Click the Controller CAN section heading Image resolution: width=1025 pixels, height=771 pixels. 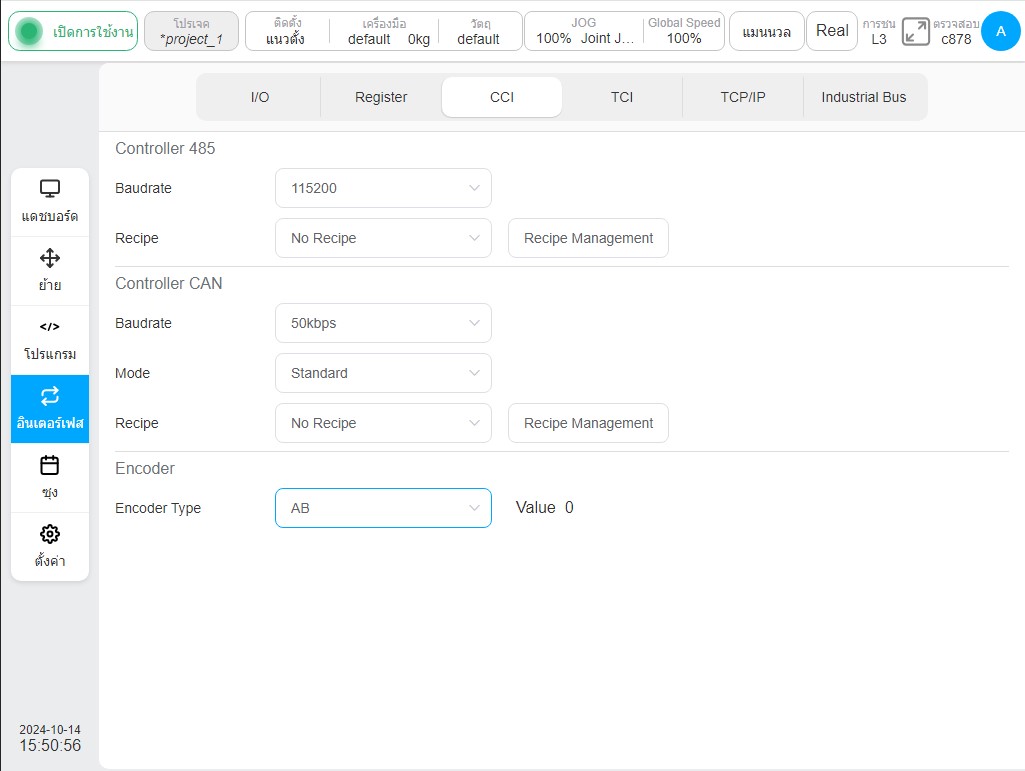(x=169, y=283)
